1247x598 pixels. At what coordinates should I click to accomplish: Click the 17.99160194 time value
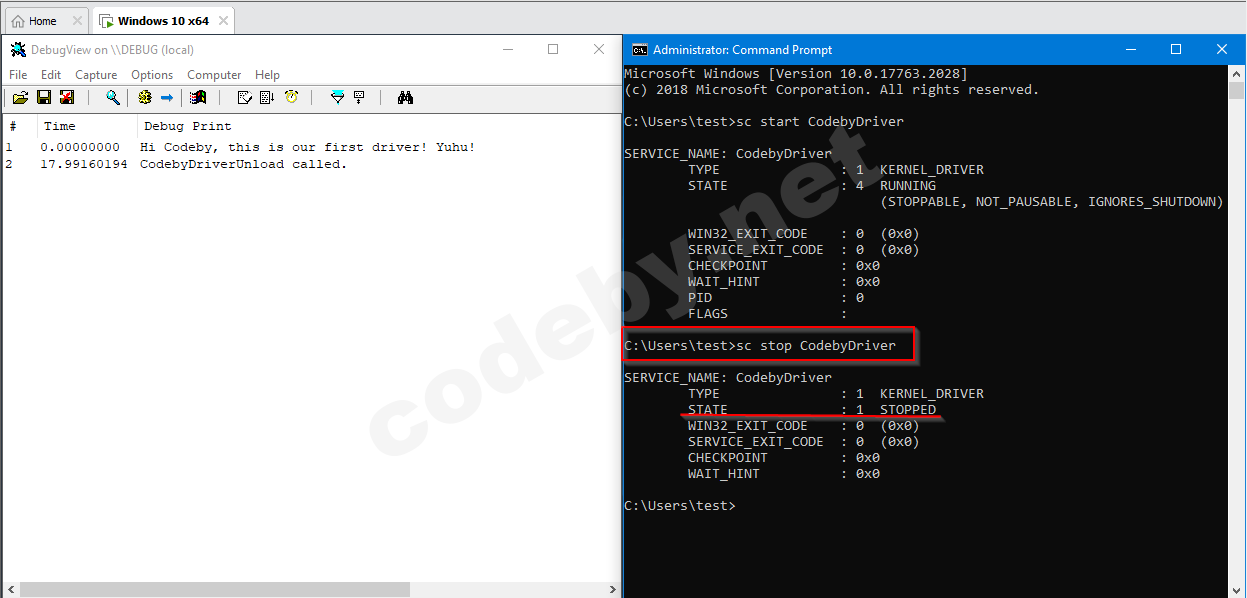pyautogui.click(x=84, y=164)
